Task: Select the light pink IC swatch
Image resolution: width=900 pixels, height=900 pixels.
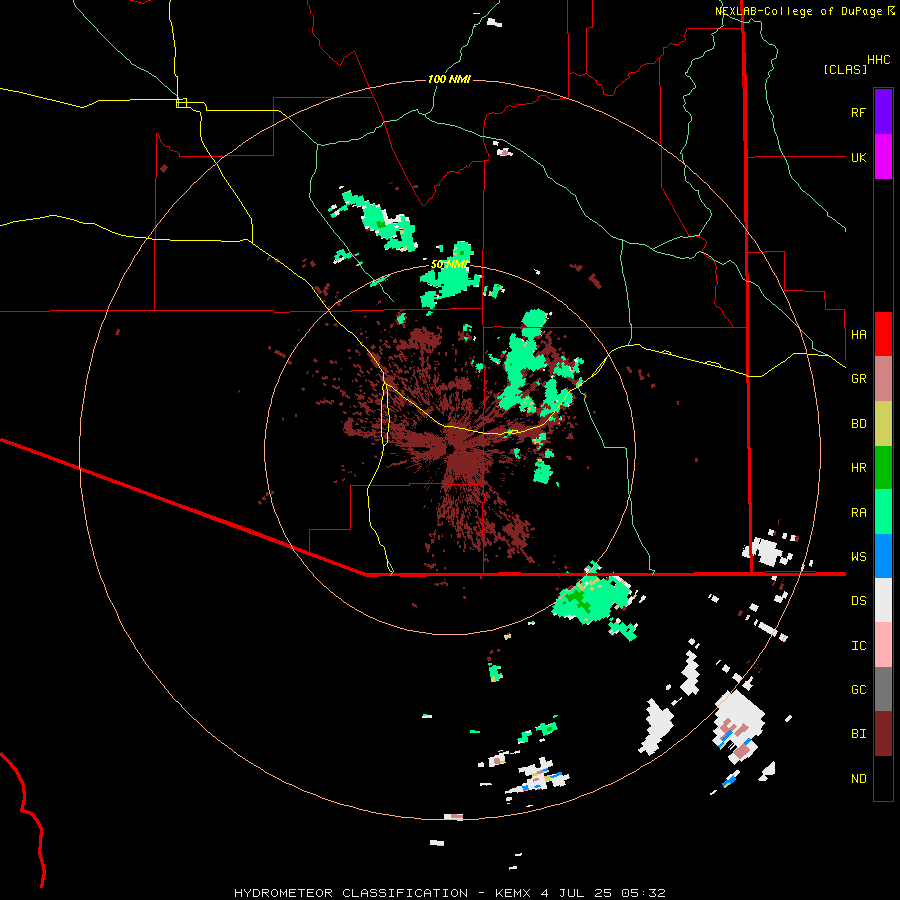Action: click(883, 645)
